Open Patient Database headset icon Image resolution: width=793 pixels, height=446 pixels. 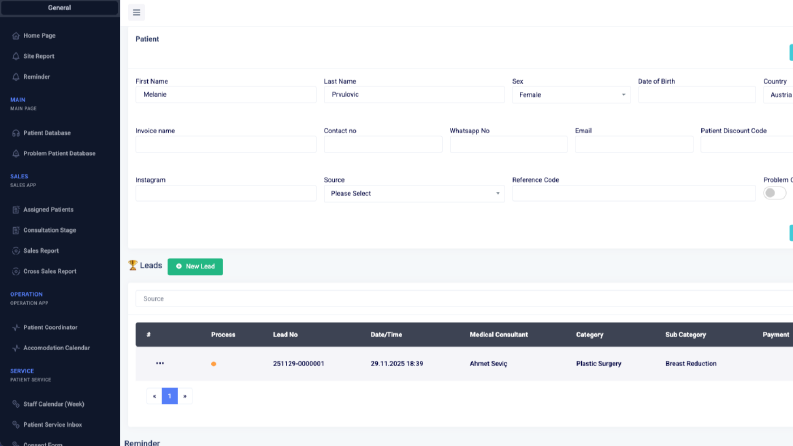click(x=16, y=133)
